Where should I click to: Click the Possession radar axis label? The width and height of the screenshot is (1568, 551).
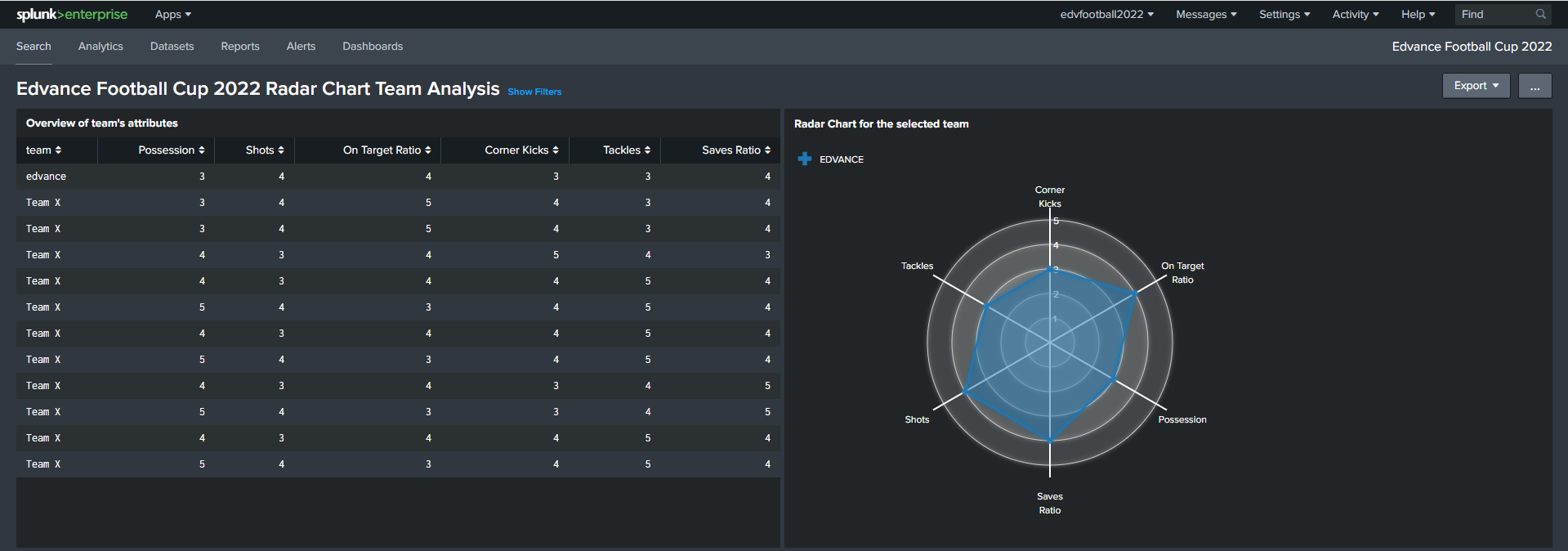pyautogui.click(x=1182, y=419)
